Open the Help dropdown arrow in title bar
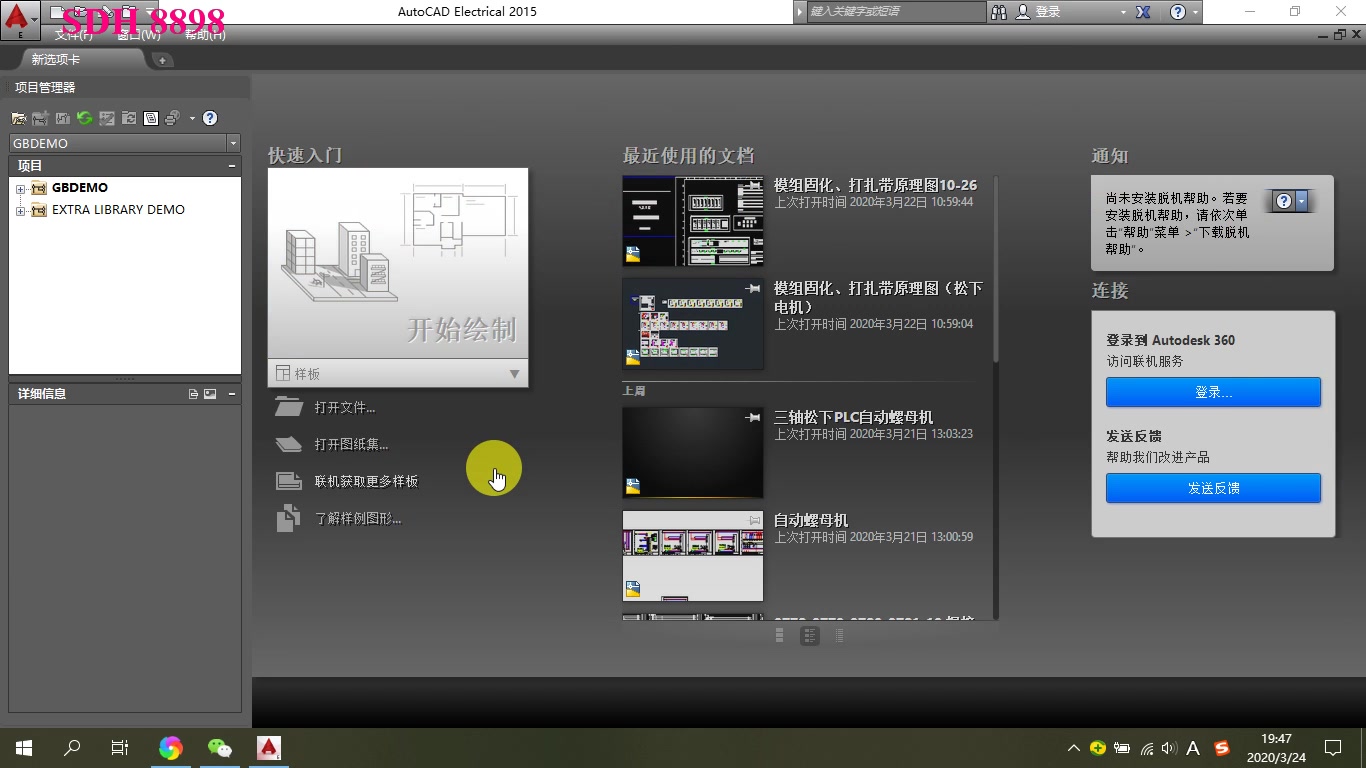The image size is (1366, 768). point(1196,12)
